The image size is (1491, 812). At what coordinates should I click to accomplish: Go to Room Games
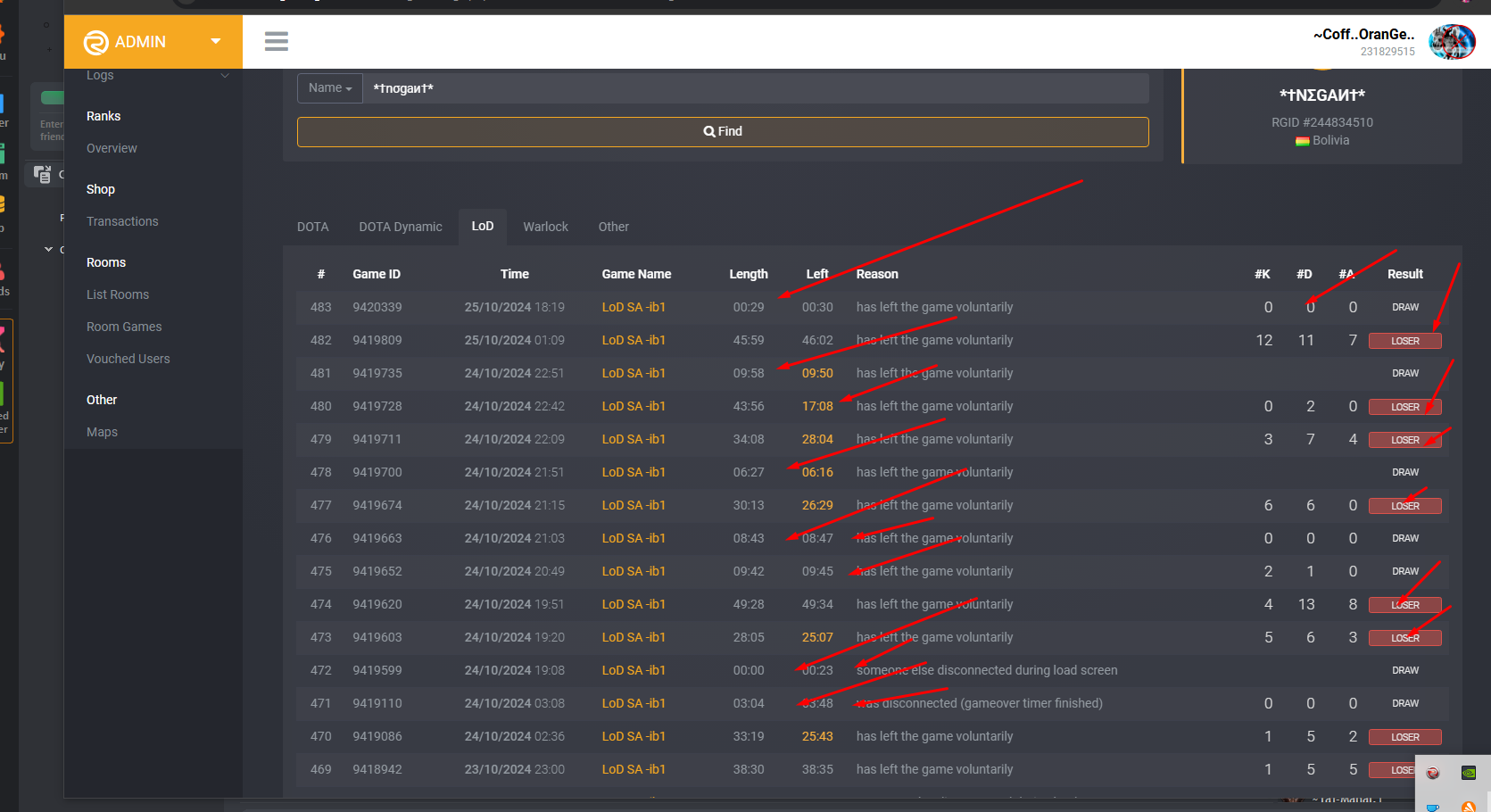click(x=124, y=327)
